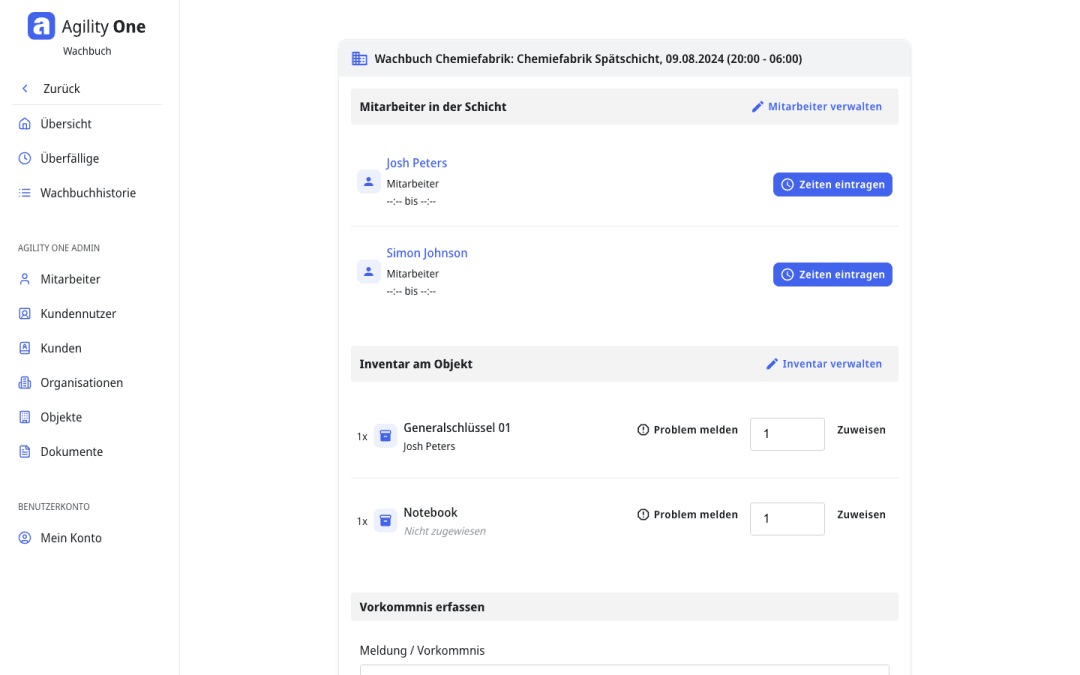Navigate to Objekte in admin menu
The width and height of the screenshot is (1080, 675).
[61, 417]
